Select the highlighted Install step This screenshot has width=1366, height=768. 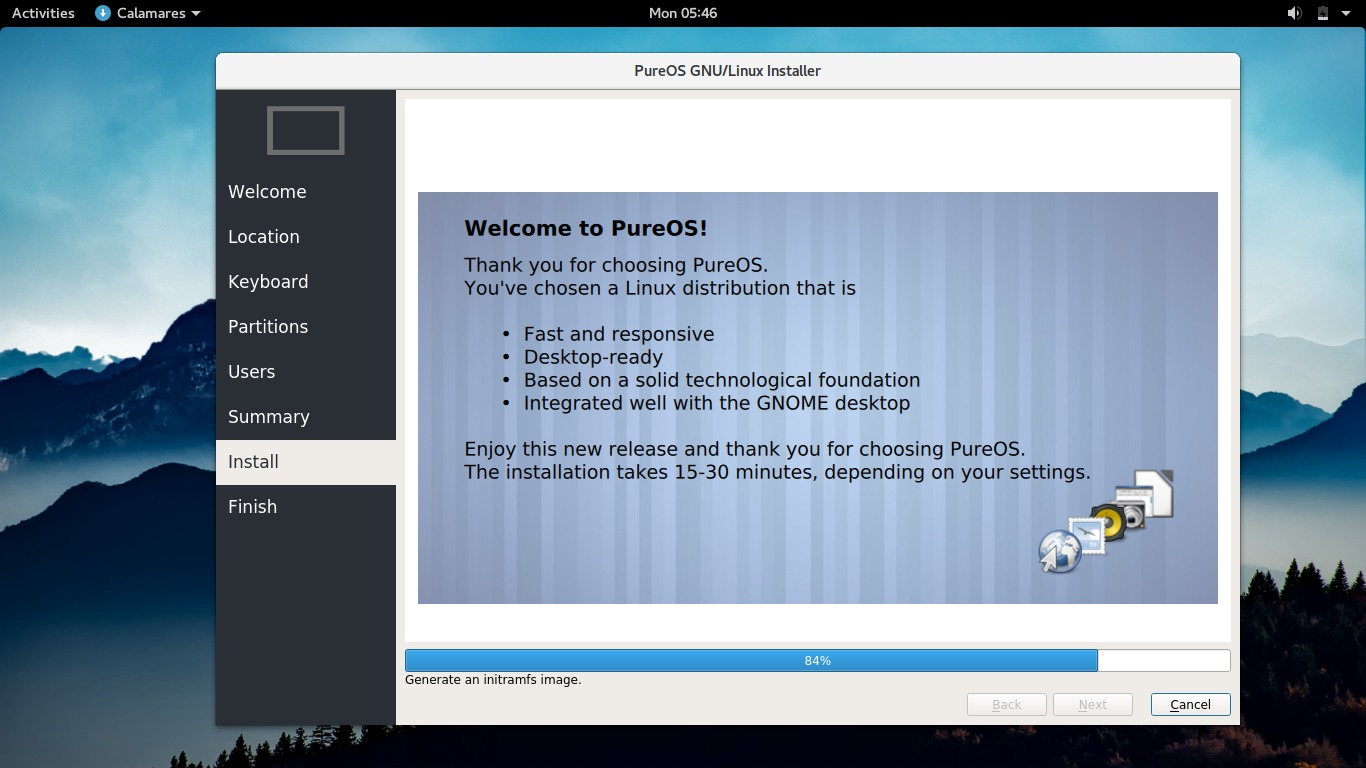(x=253, y=461)
